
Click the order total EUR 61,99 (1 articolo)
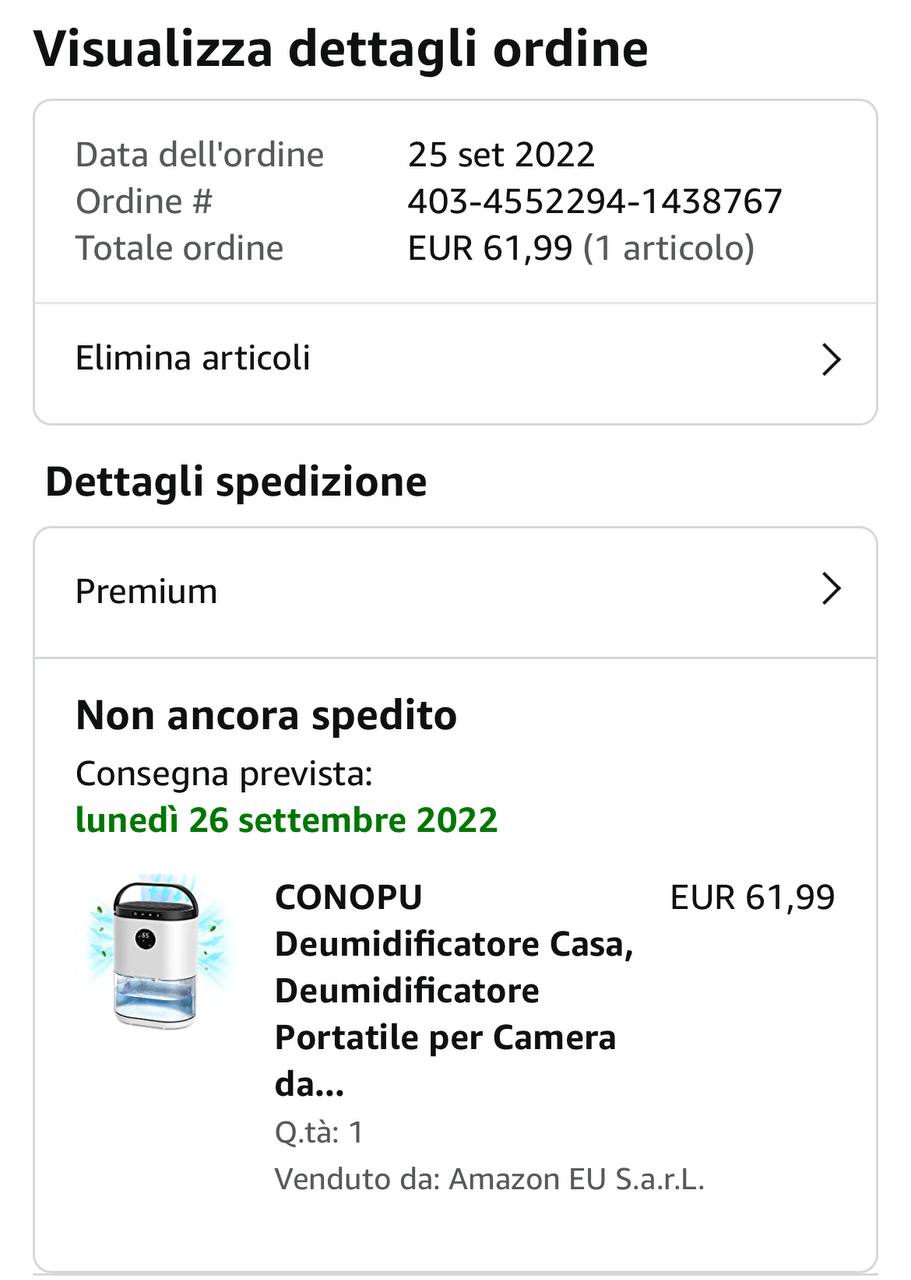(x=581, y=248)
